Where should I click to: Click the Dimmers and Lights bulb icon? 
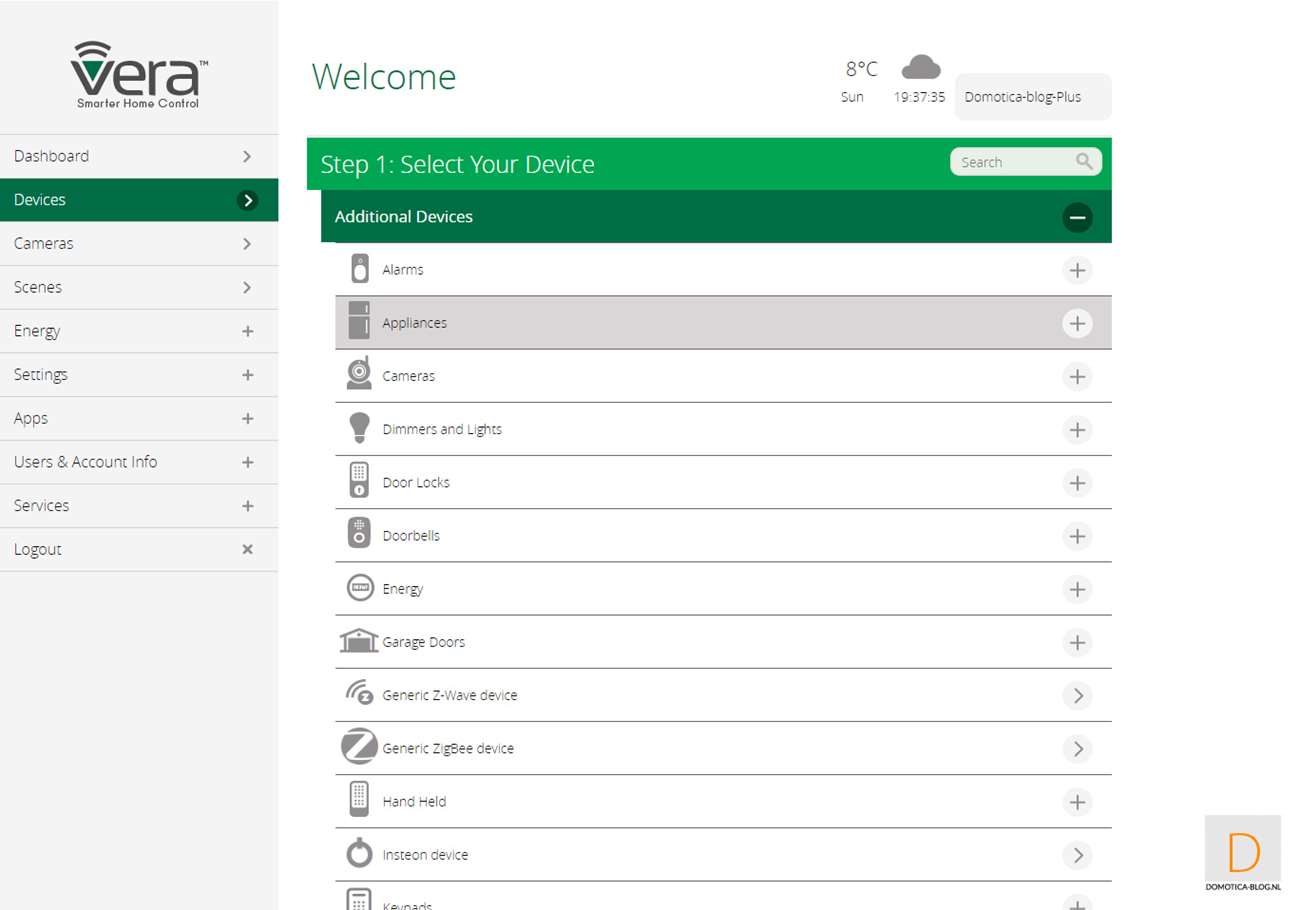tap(359, 428)
